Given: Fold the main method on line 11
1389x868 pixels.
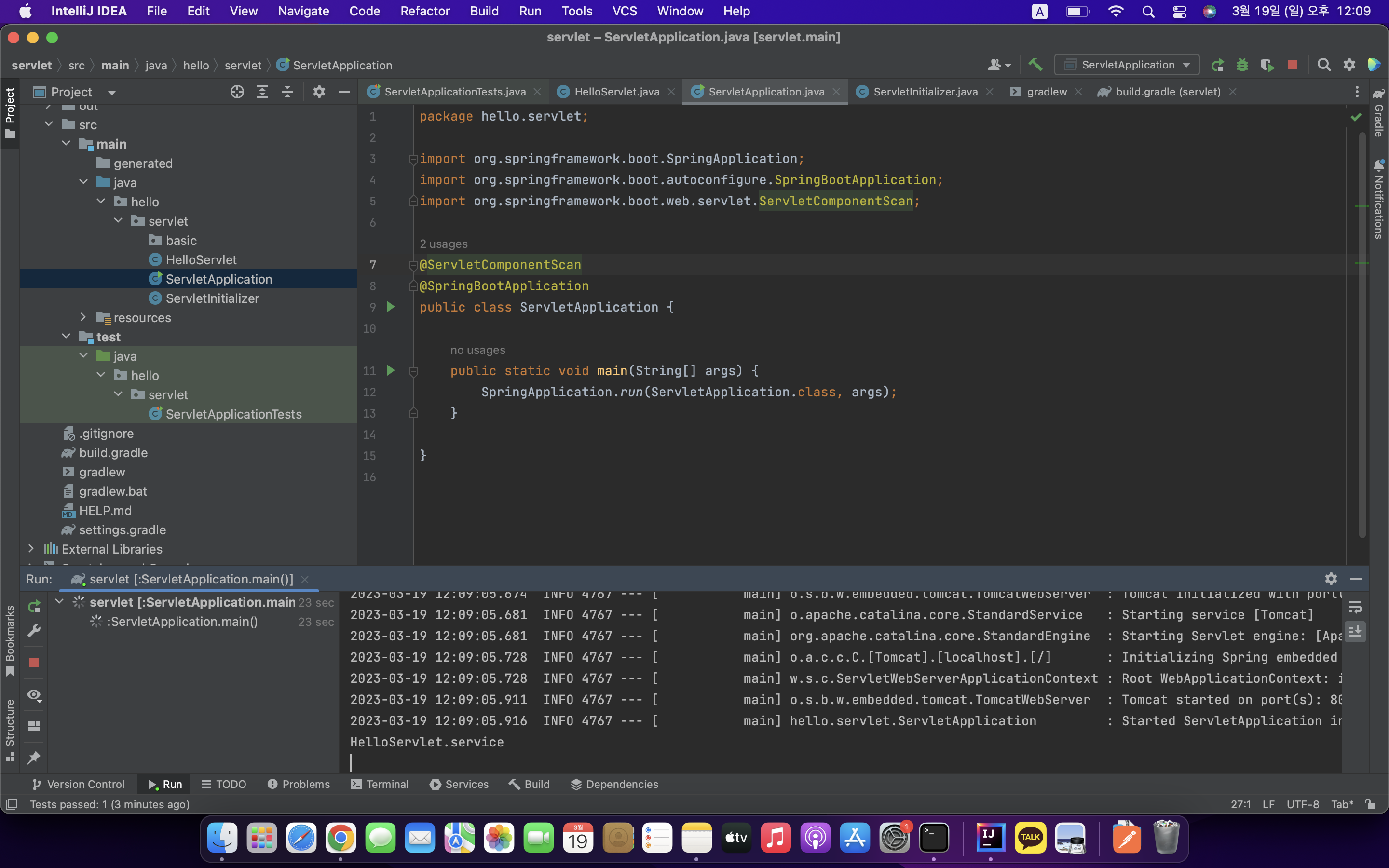Looking at the screenshot, I should click(413, 371).
